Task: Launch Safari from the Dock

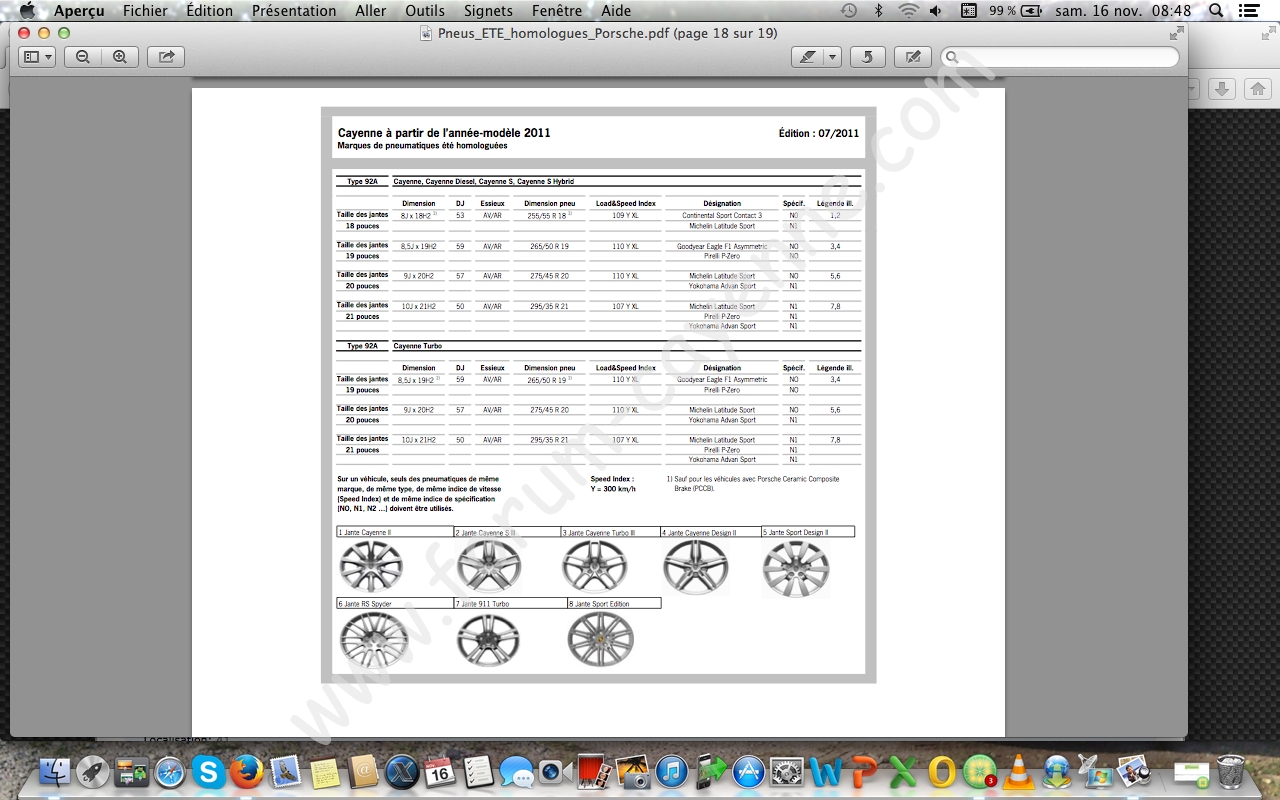Action: [x=170, y=771]
